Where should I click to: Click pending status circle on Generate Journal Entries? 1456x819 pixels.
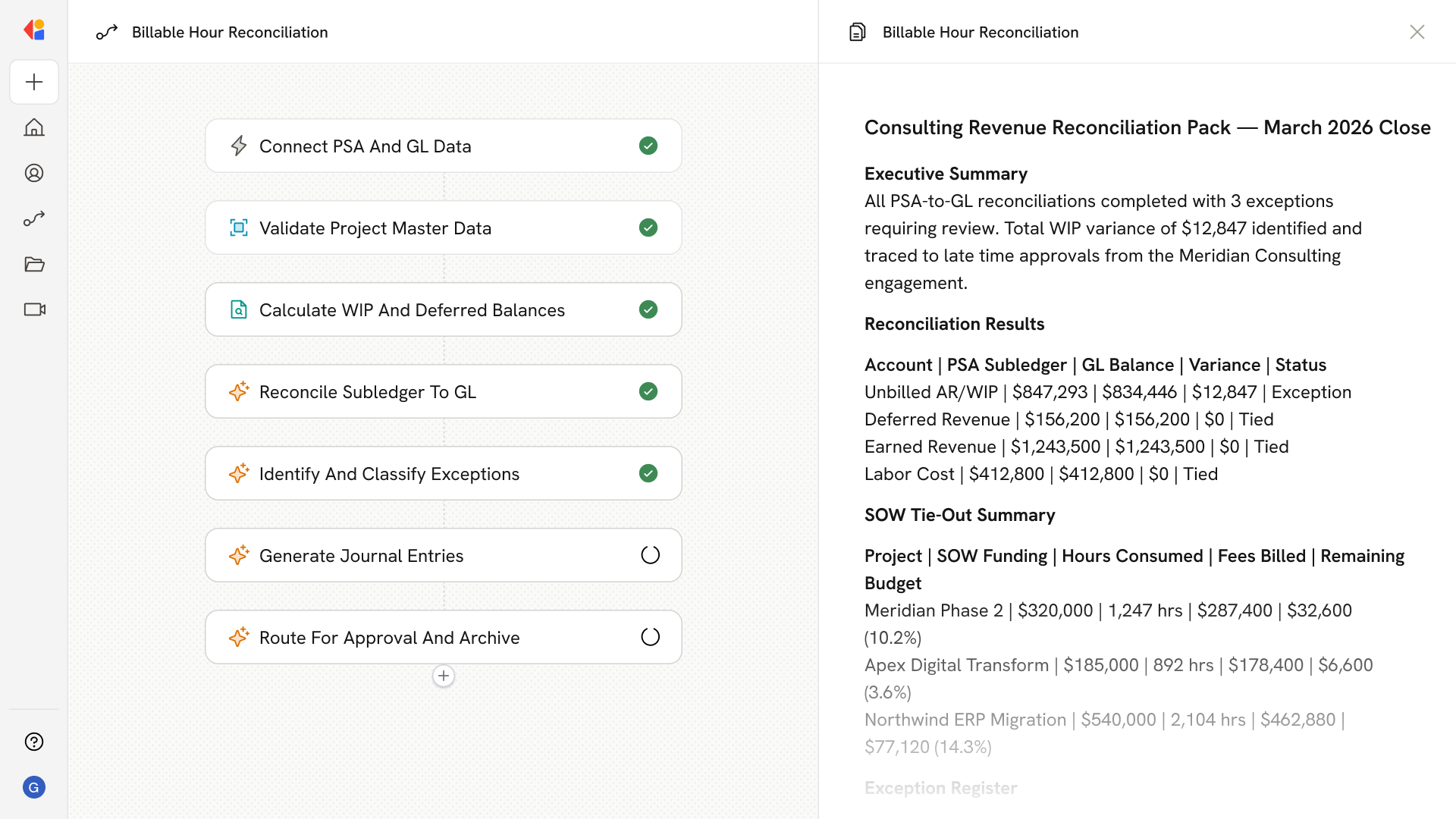click(650, 555)
